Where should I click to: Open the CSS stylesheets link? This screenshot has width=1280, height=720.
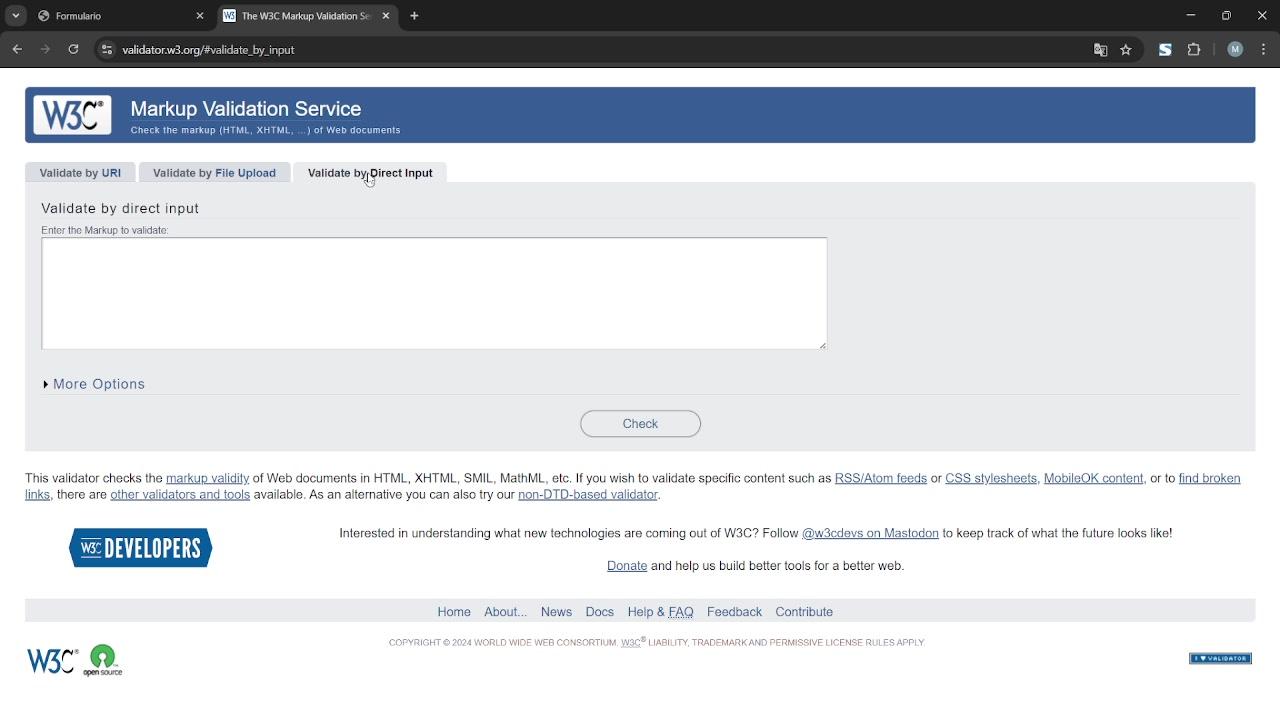tap(991, 479)
